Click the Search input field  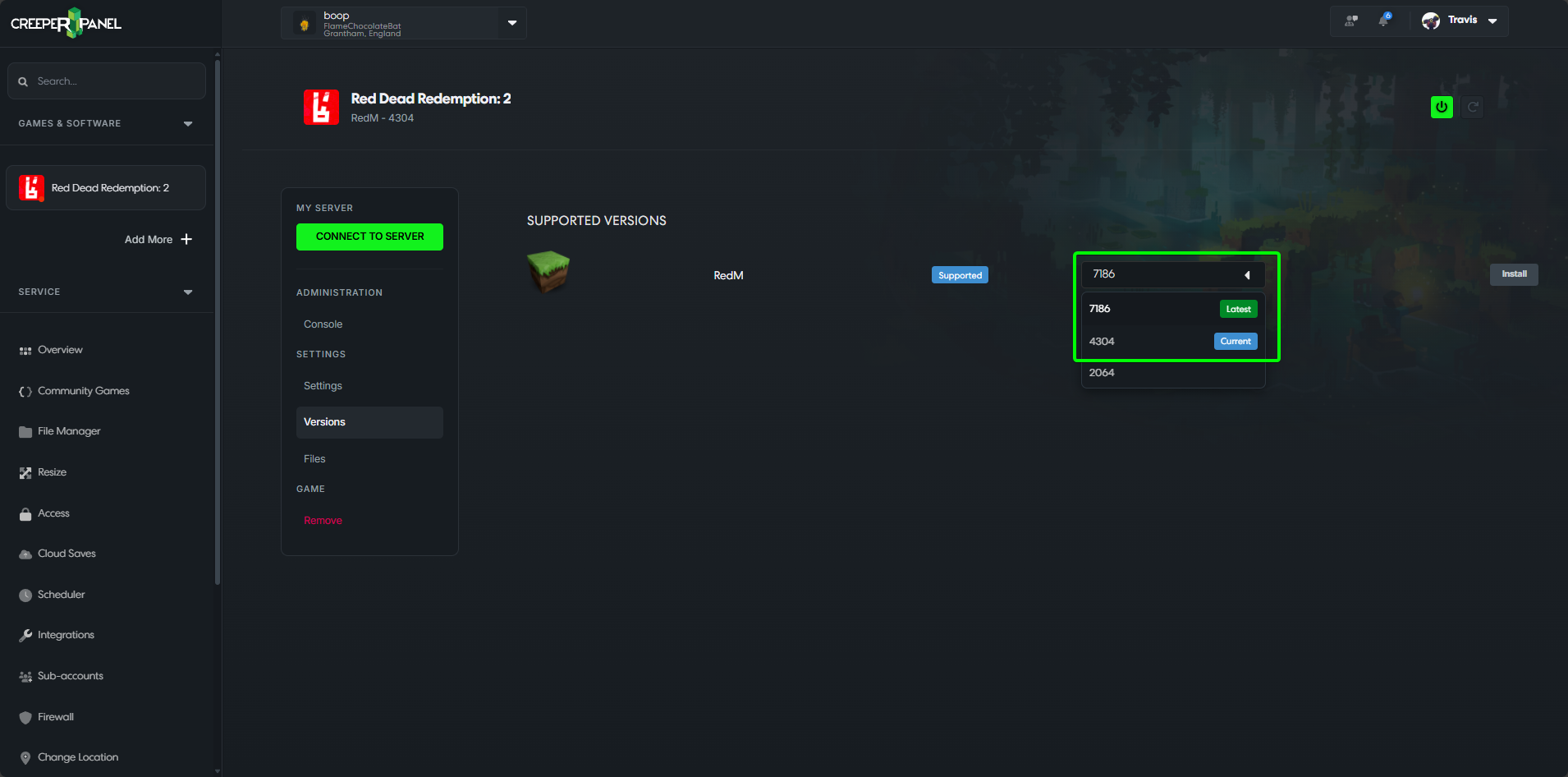coord(107,81)
